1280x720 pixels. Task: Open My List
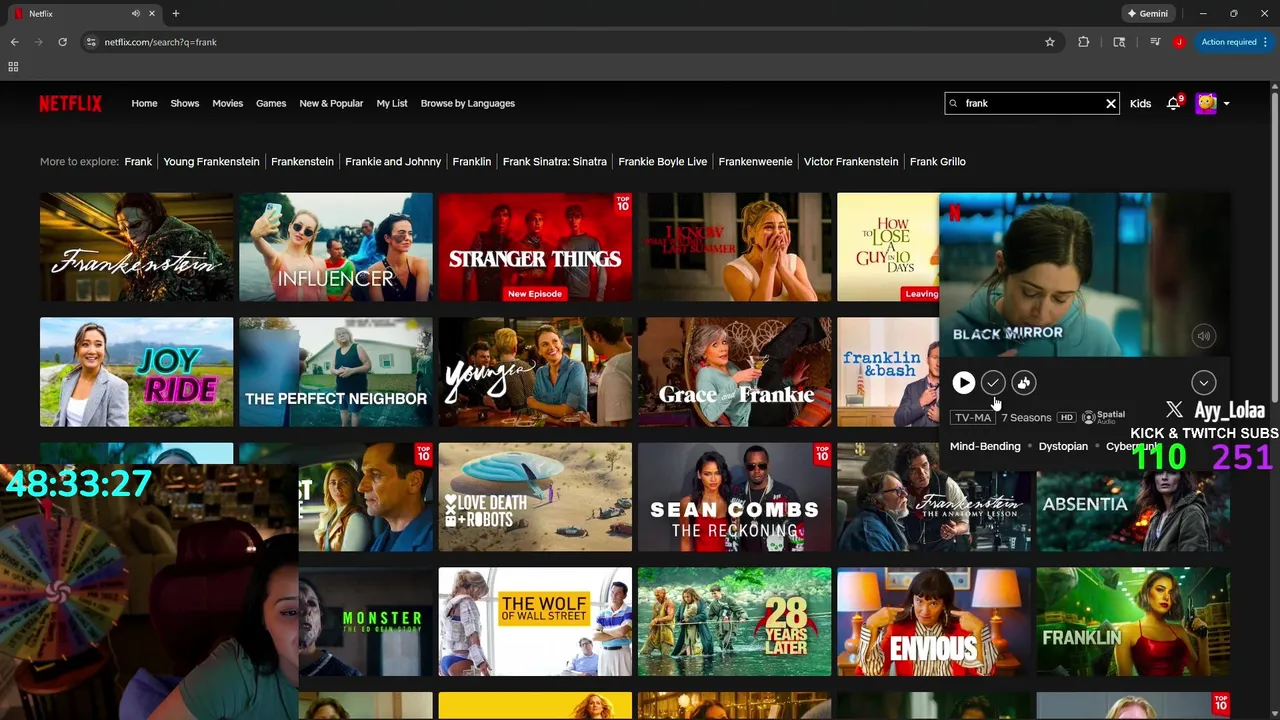point(392,103)
